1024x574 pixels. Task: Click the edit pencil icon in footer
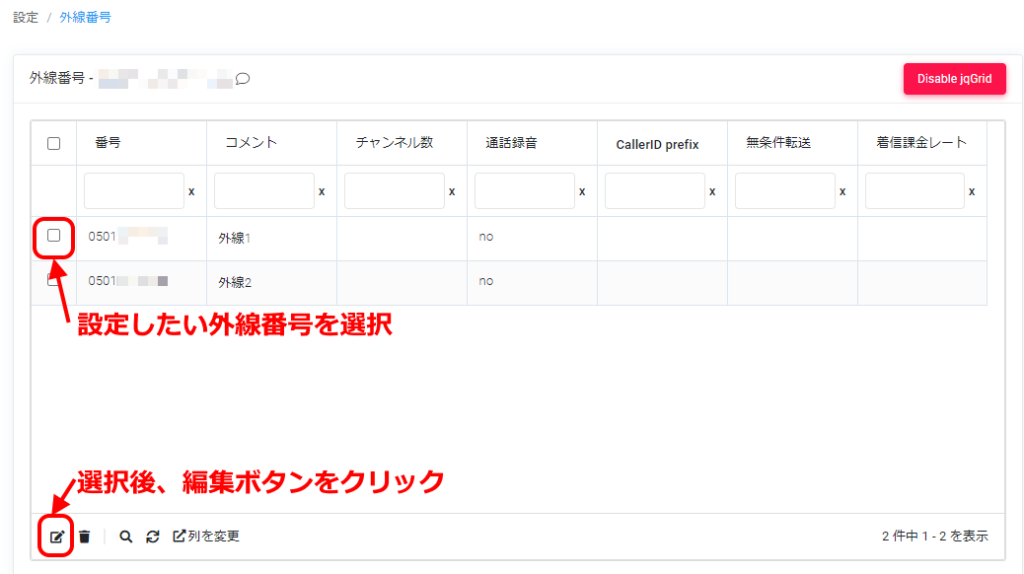pos(57,537)
